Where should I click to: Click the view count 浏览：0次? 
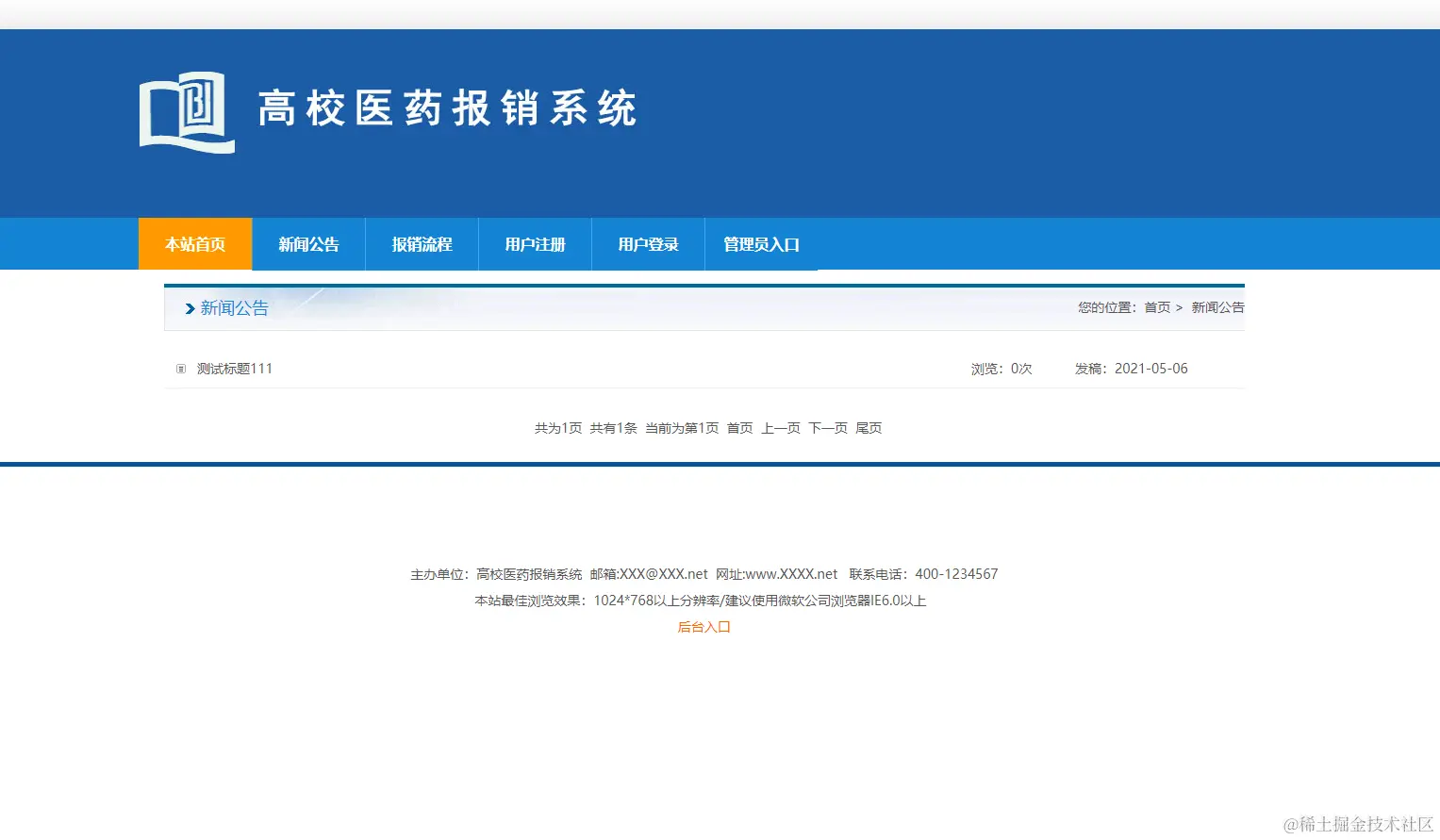[1001, 369]
